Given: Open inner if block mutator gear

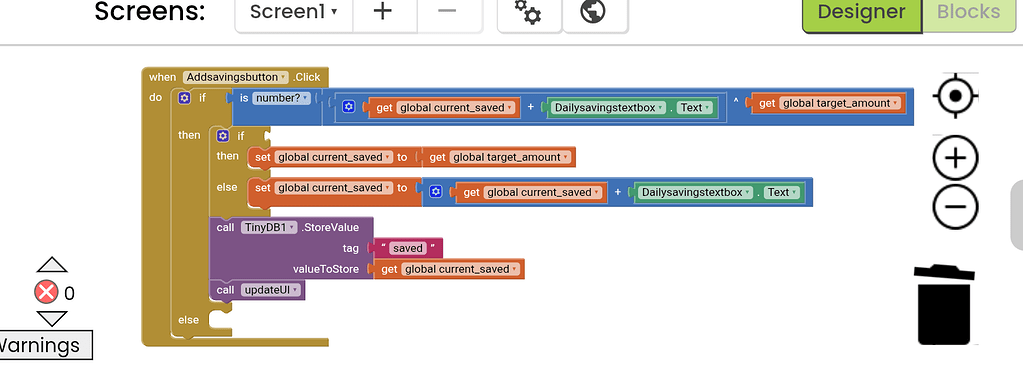Looking at the screenshot, I should 223,136.
